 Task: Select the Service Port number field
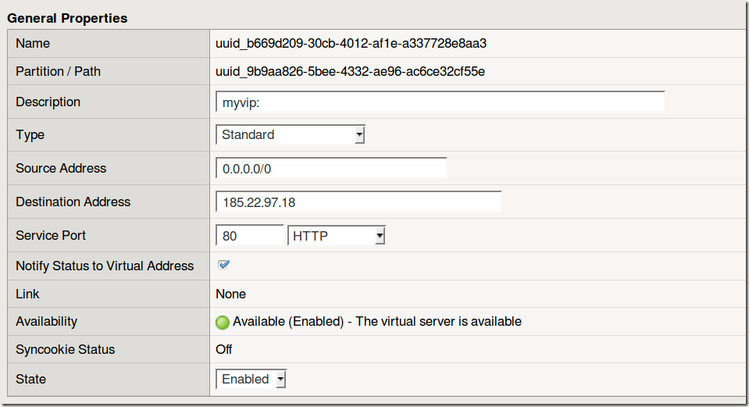coord(249,236)
